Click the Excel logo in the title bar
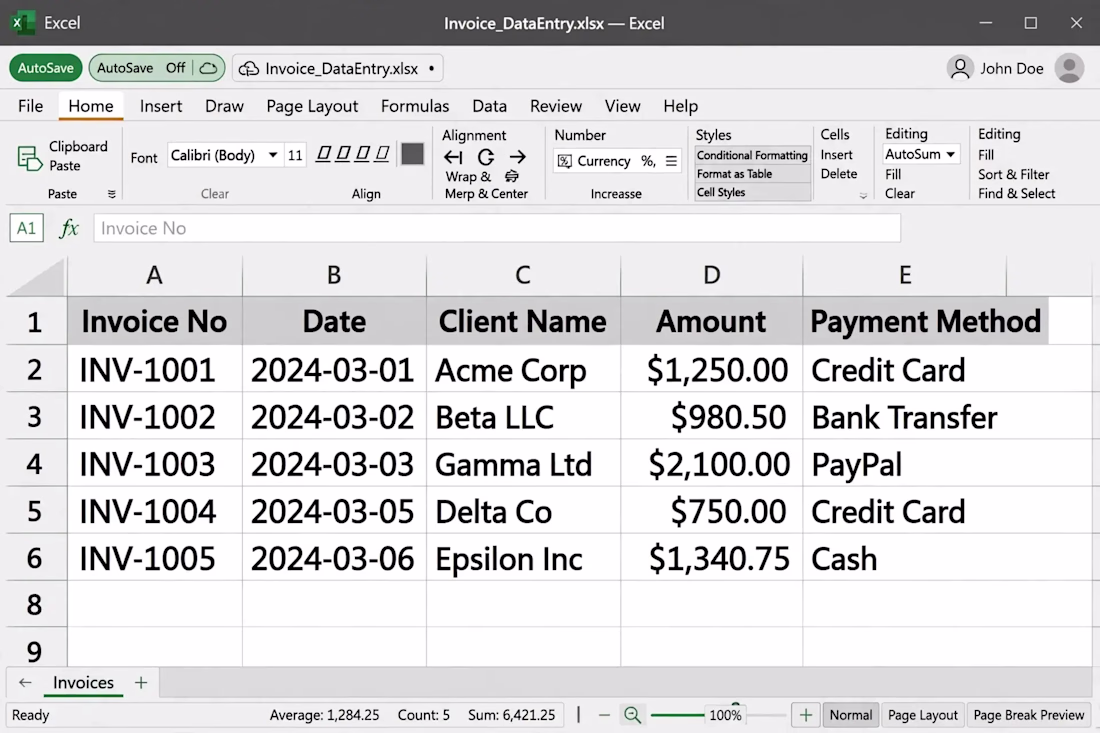1100x733 pixels. 22,22
